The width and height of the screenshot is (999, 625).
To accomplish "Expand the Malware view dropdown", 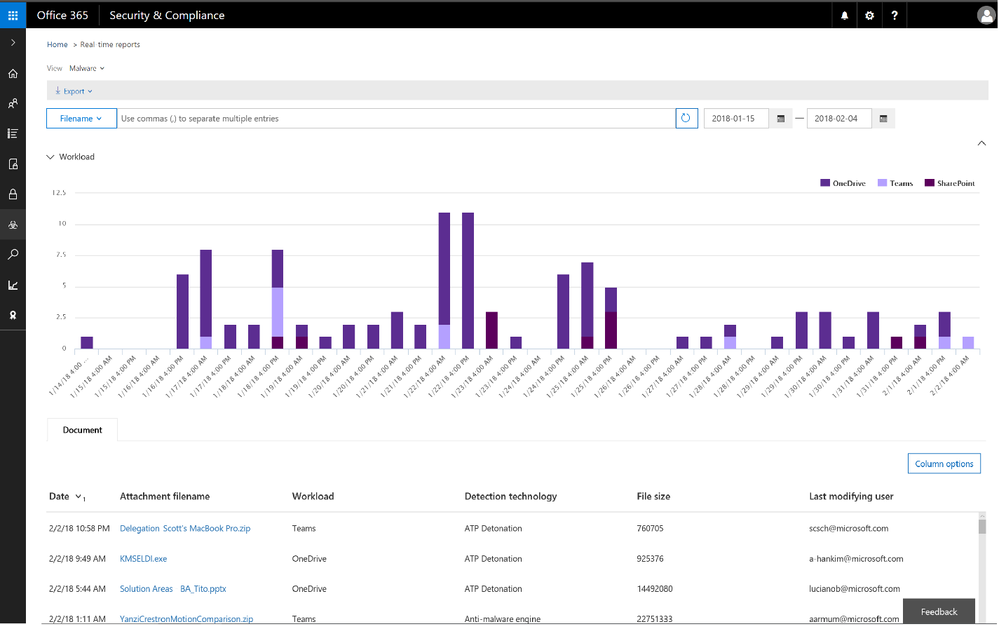I will tap(87, 68).
